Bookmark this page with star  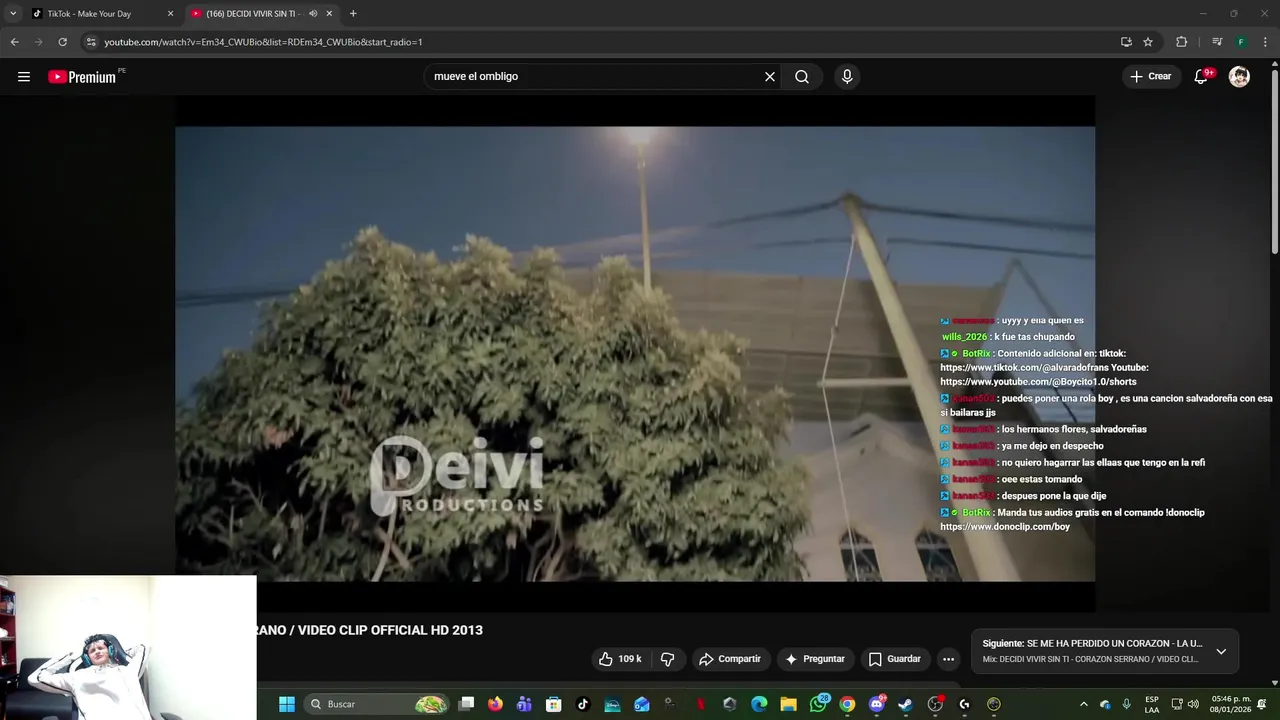[1148, 42]
